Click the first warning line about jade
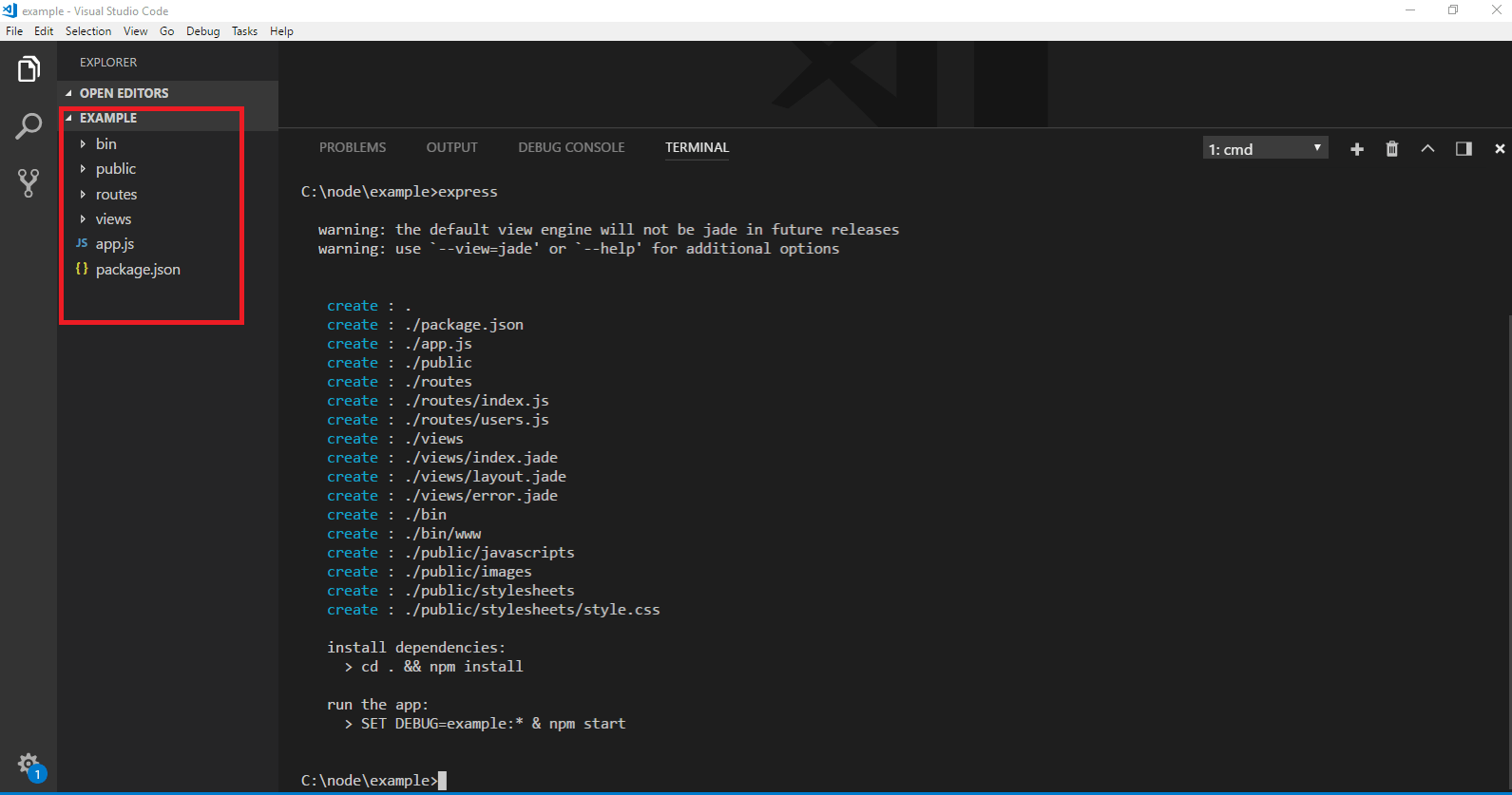 (608, 230)
